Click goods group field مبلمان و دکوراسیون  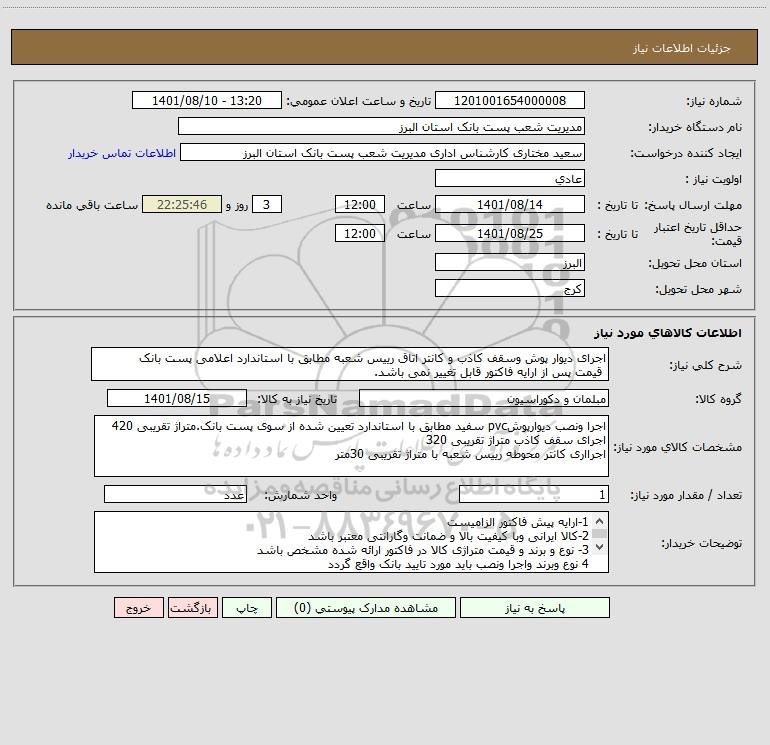(x=484, y=398)
